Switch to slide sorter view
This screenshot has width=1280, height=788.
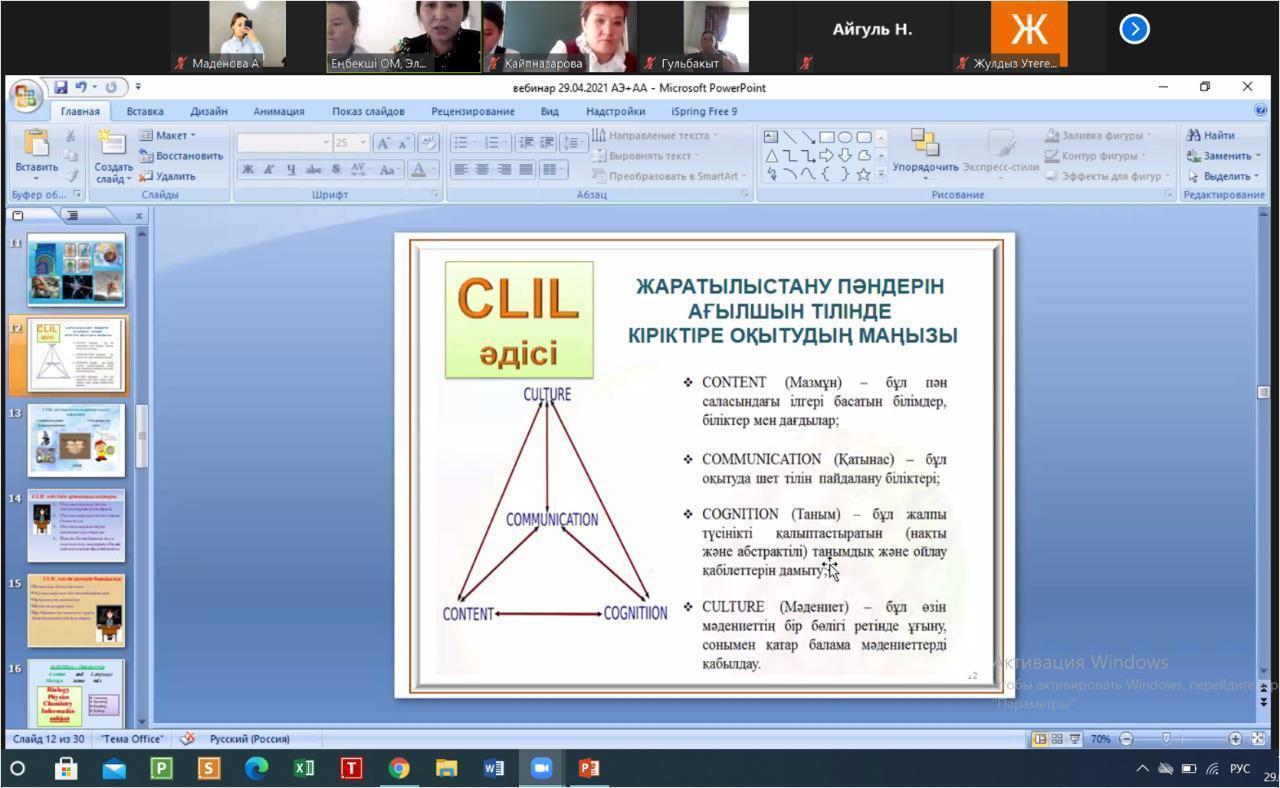click(x=1057, y=739)
